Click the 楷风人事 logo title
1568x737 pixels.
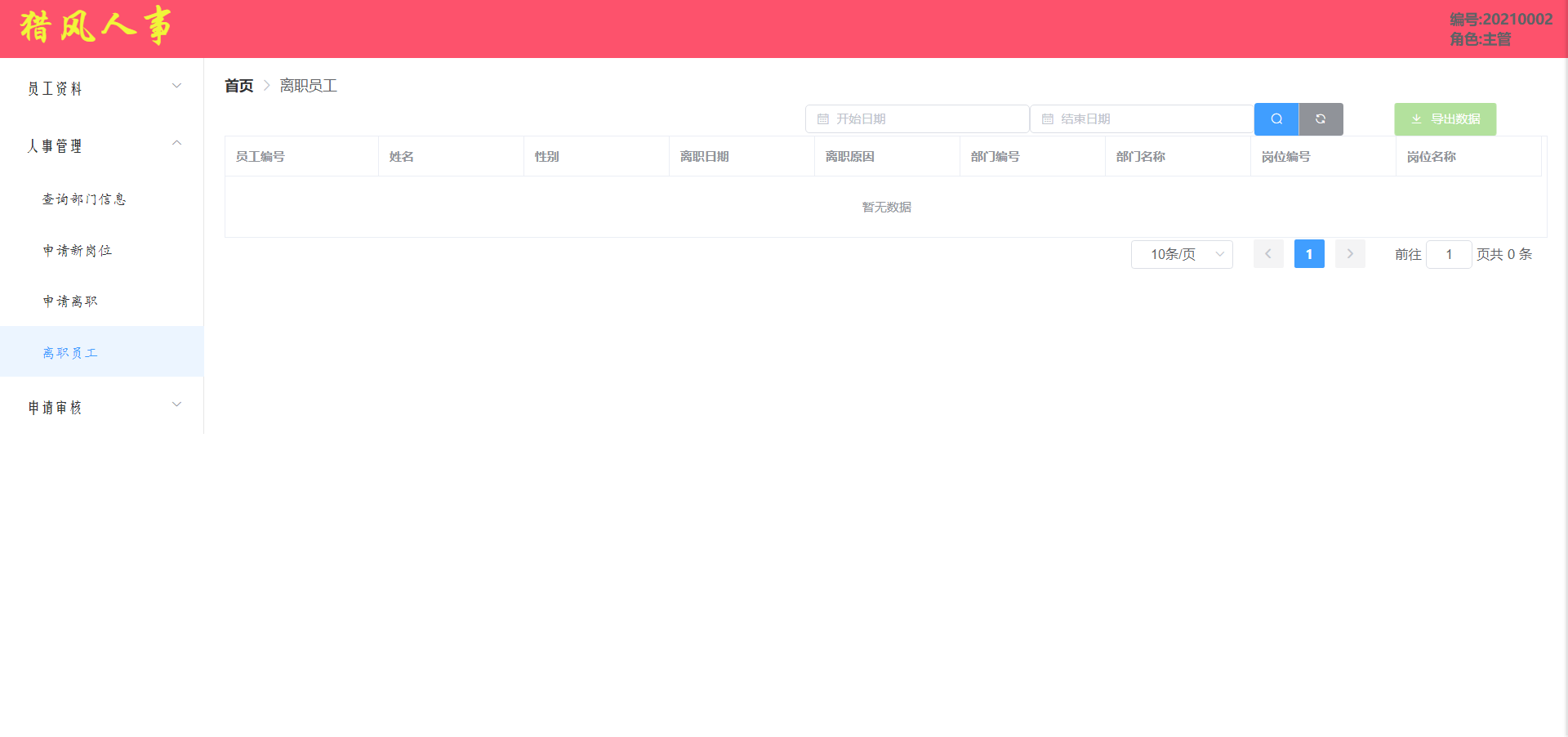(x=96, y=26)
